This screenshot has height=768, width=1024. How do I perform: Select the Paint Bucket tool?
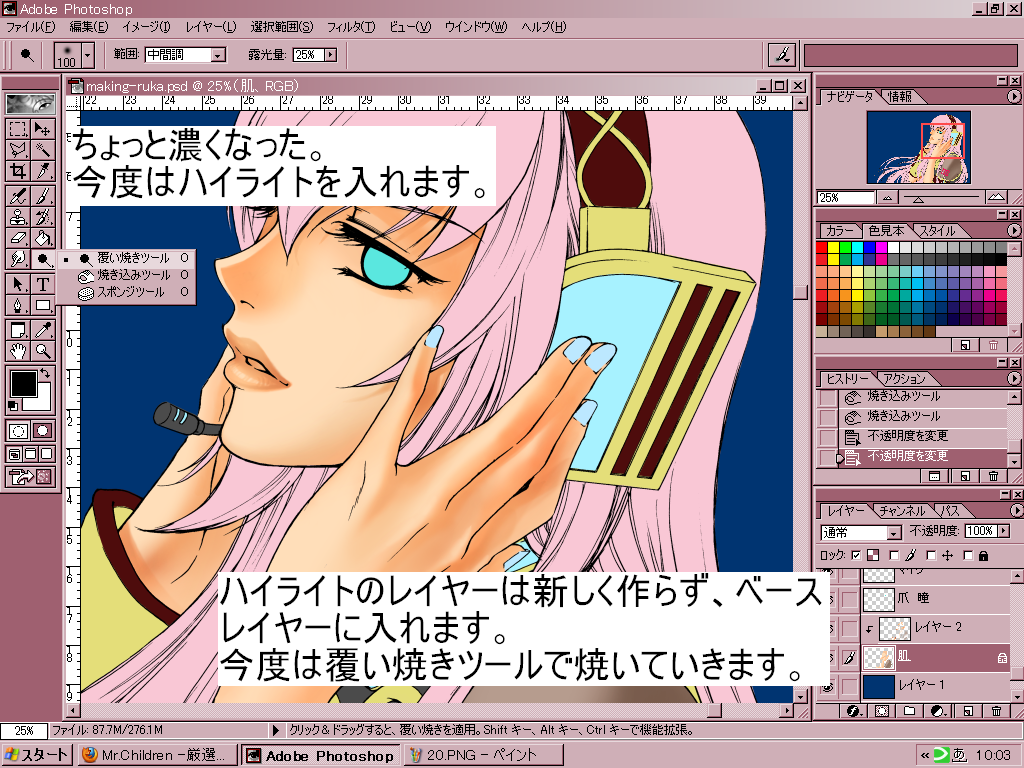[x=43, y=238]
